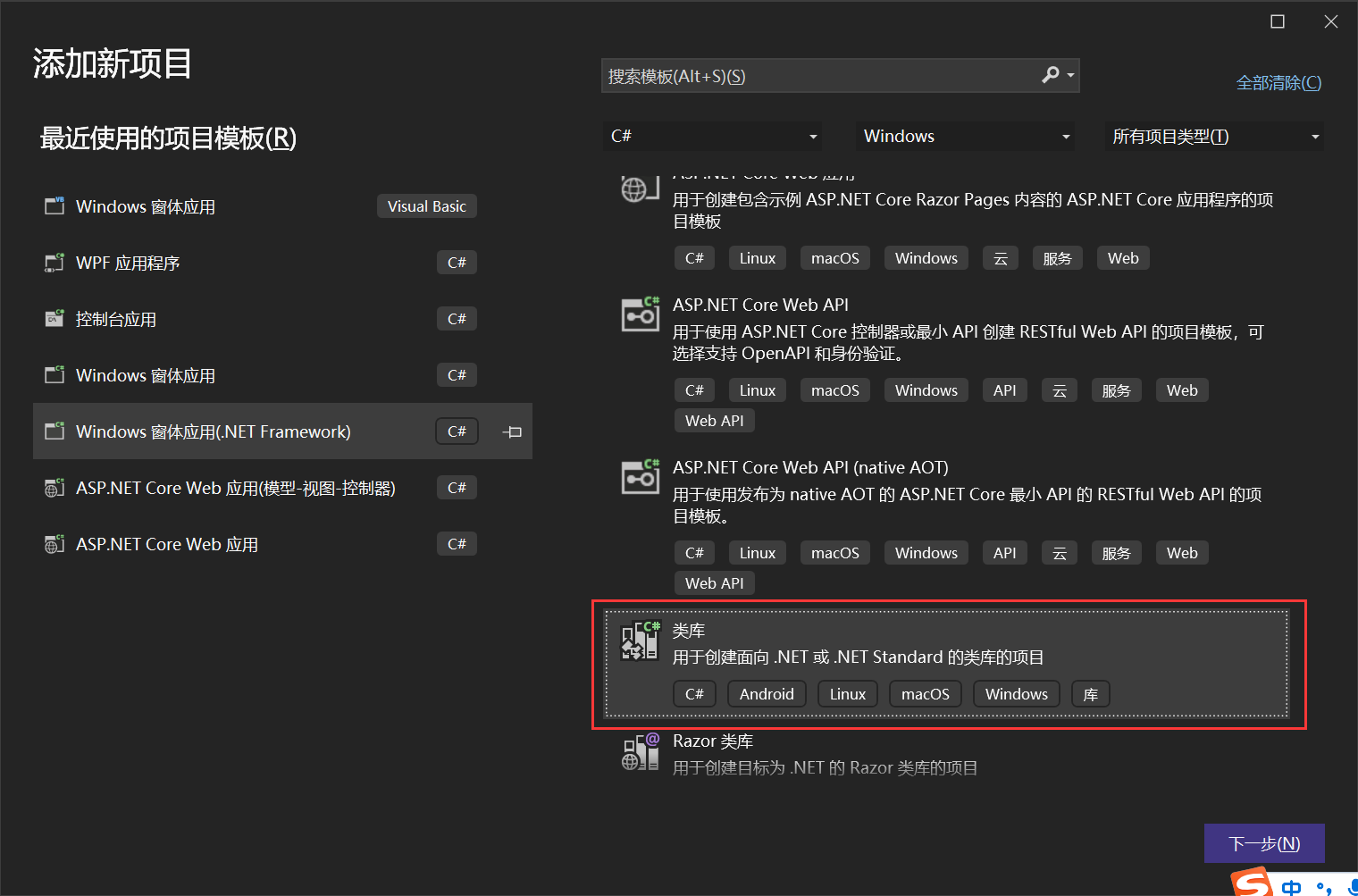Click the Windows 窗体应用(.NET Framework) template icon
1358x896 pixels.
[x=54, y=431]
